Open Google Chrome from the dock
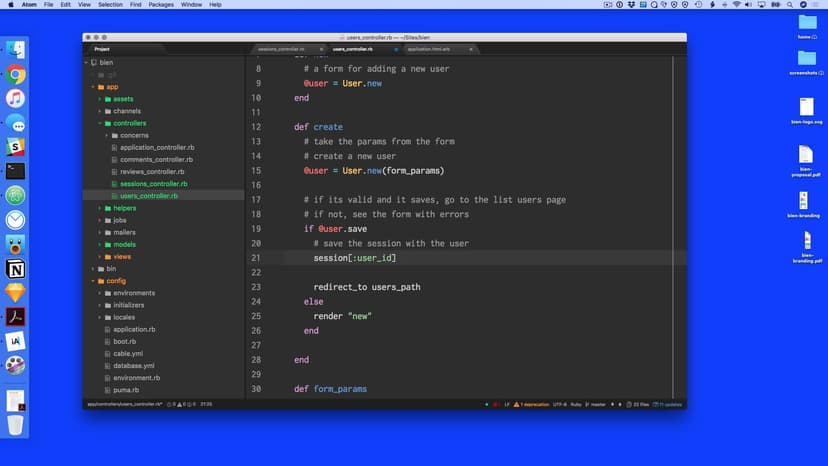 15,74
